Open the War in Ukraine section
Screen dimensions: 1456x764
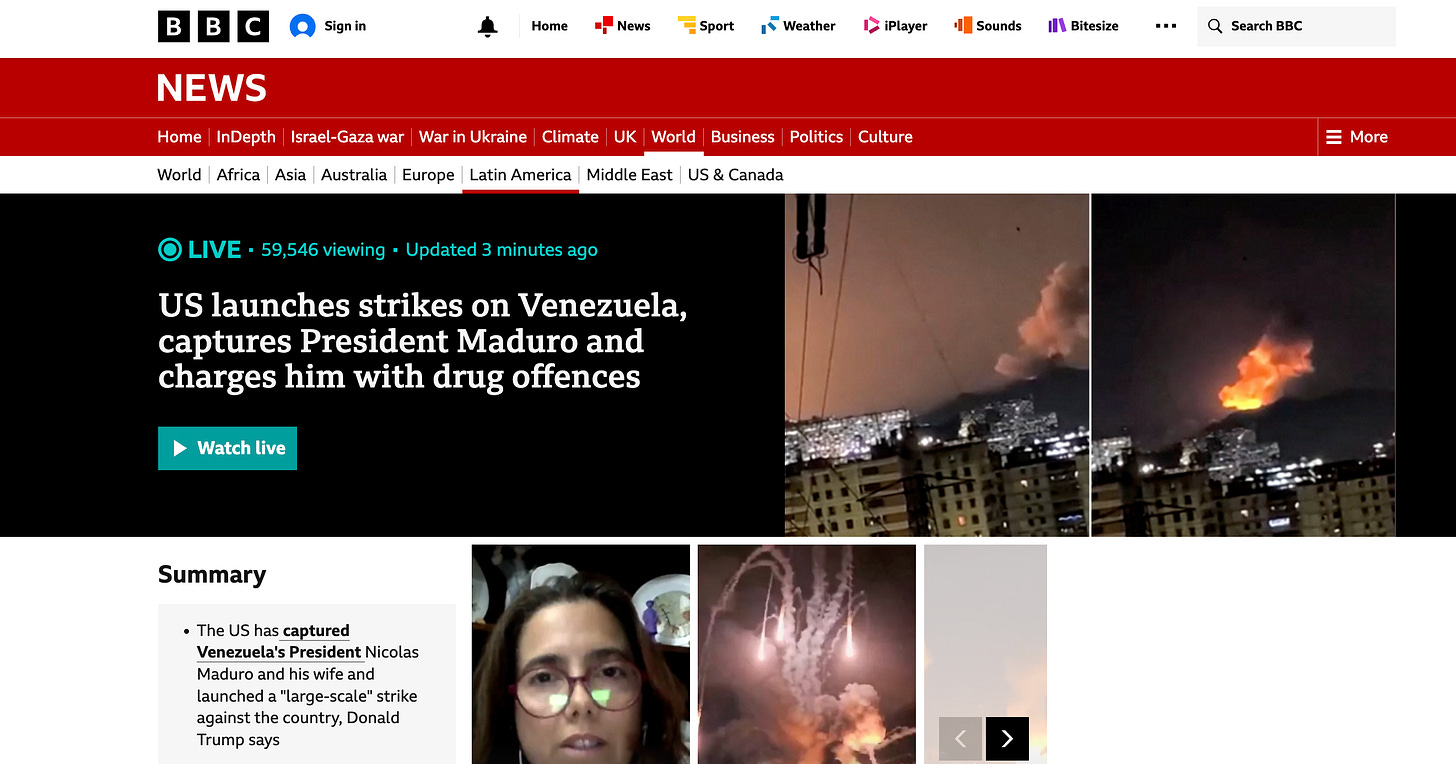[x=473, y=137]
